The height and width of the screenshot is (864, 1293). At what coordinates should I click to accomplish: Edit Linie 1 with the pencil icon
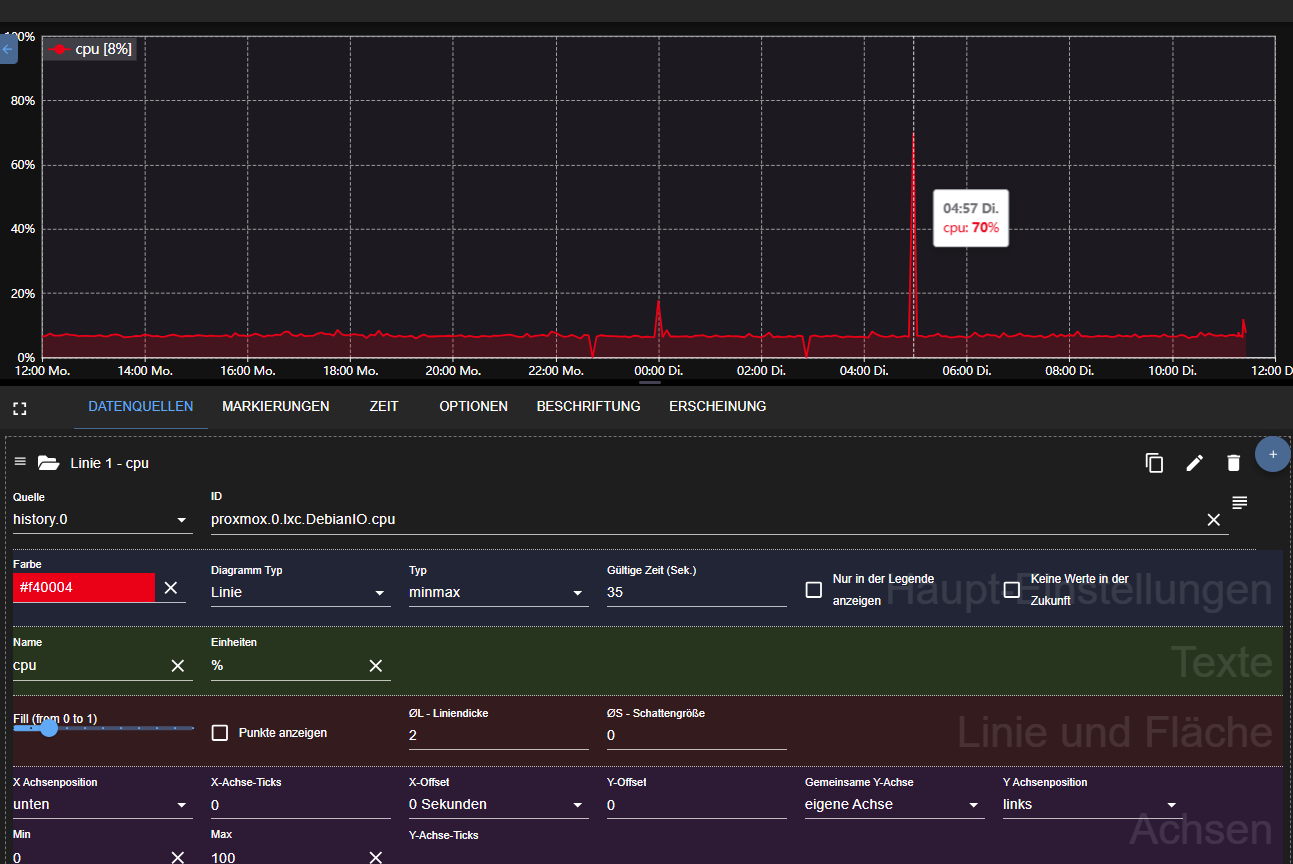pos(1194,463)
